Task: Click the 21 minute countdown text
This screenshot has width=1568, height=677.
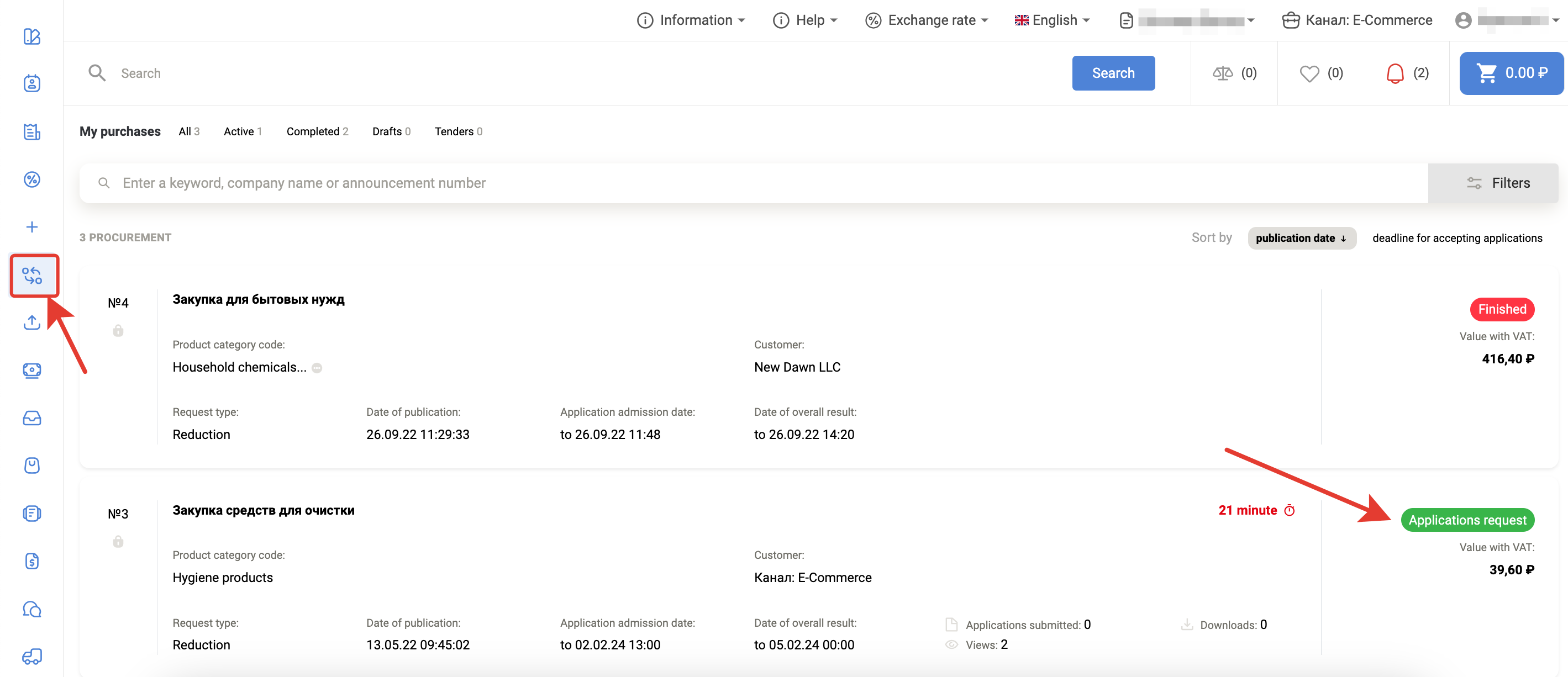Action: click(1247, 510)
